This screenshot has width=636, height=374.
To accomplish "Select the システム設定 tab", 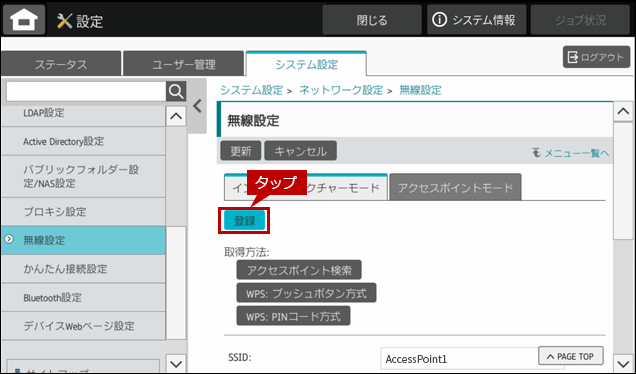I will click(x=306, y=64).
